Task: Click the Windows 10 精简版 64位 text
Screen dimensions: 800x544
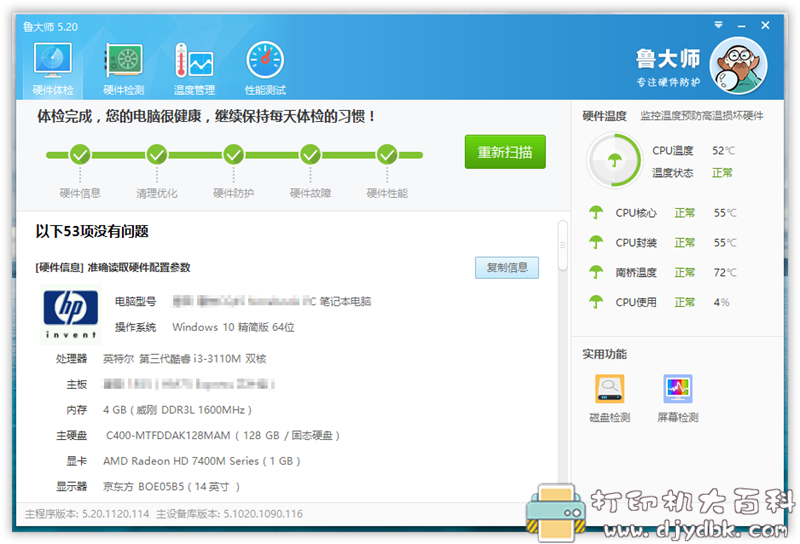Action: pyautogui.click(x=233, y=327)
